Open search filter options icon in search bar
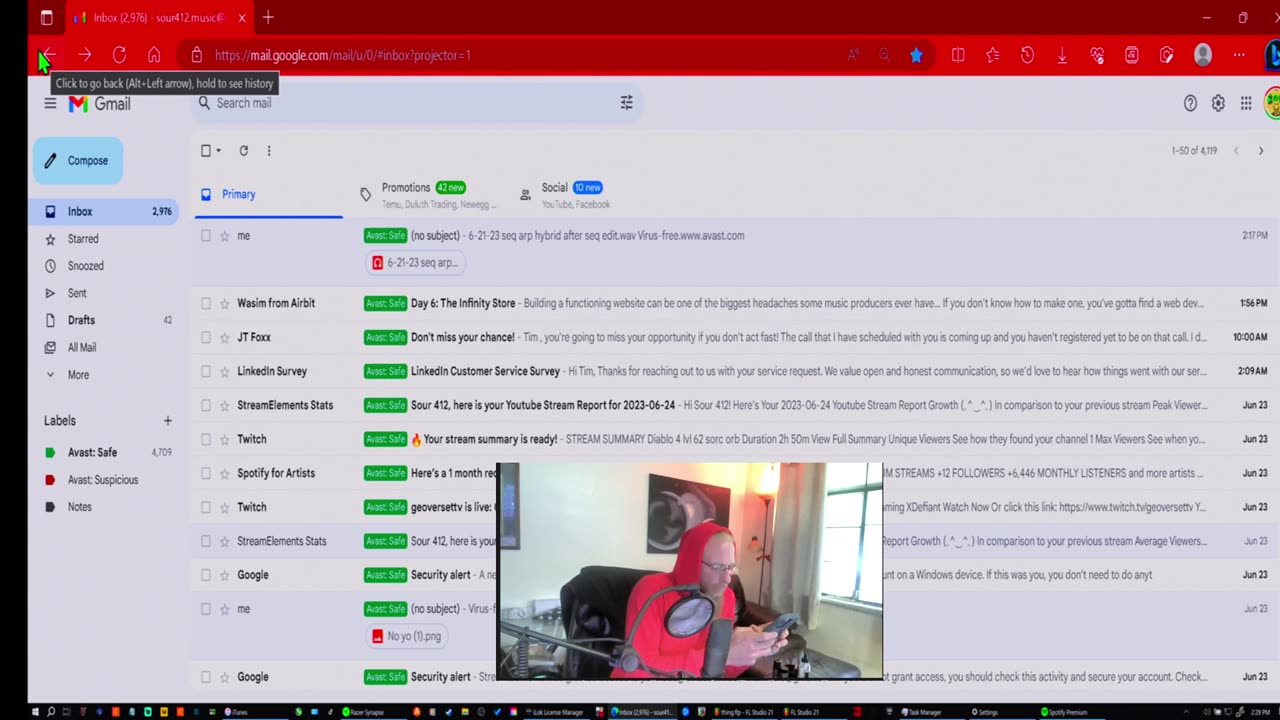This screenshot has height=720, width=1280. coord(626,103)
